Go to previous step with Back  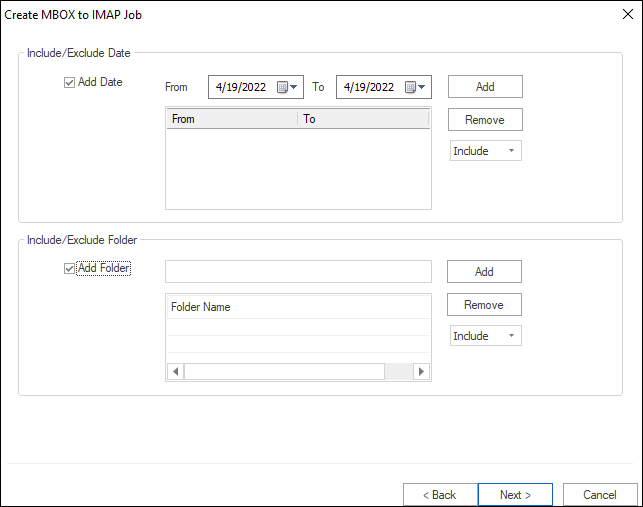[x=440, y=495]
